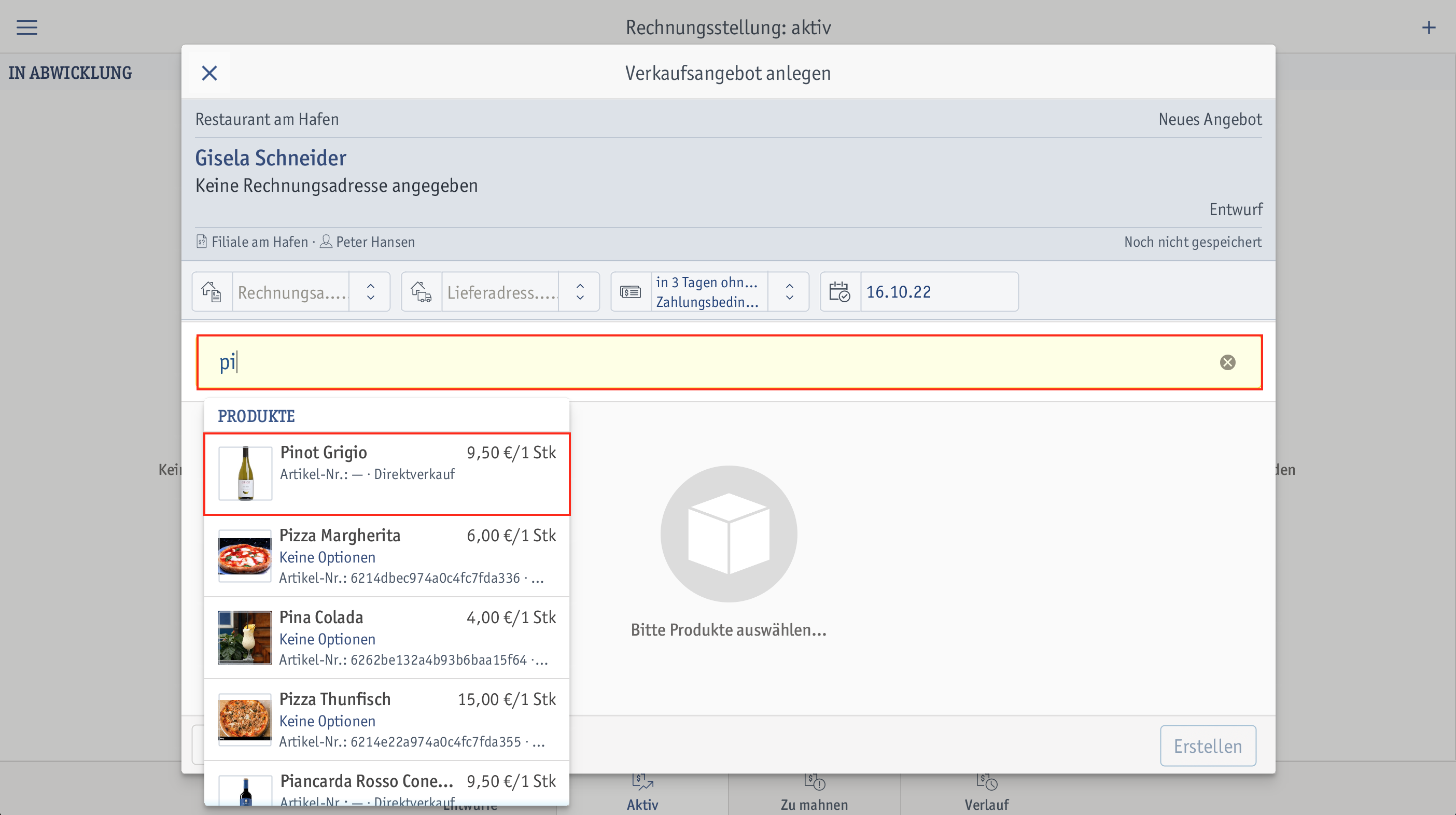Click the empty product box placeholder icon
The image size is (1456, 815).
pyautogui.click(x=729, y=533)
